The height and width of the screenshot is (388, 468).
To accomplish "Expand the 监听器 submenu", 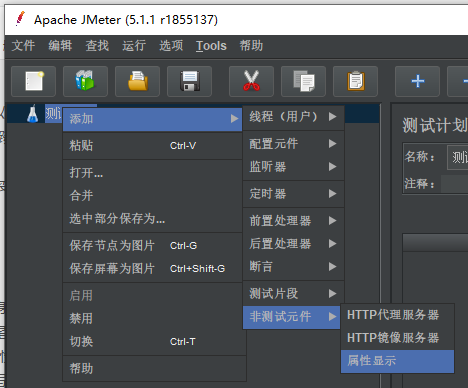I will tap(293, 167).
